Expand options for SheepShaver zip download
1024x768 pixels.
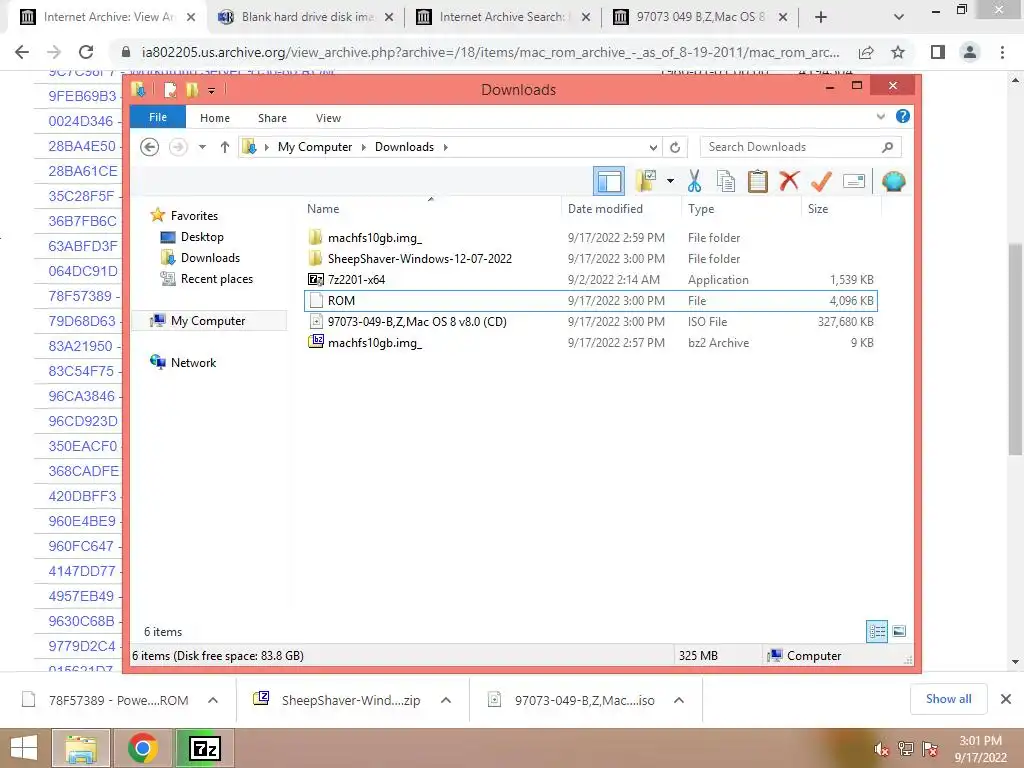tap(446, 700)
